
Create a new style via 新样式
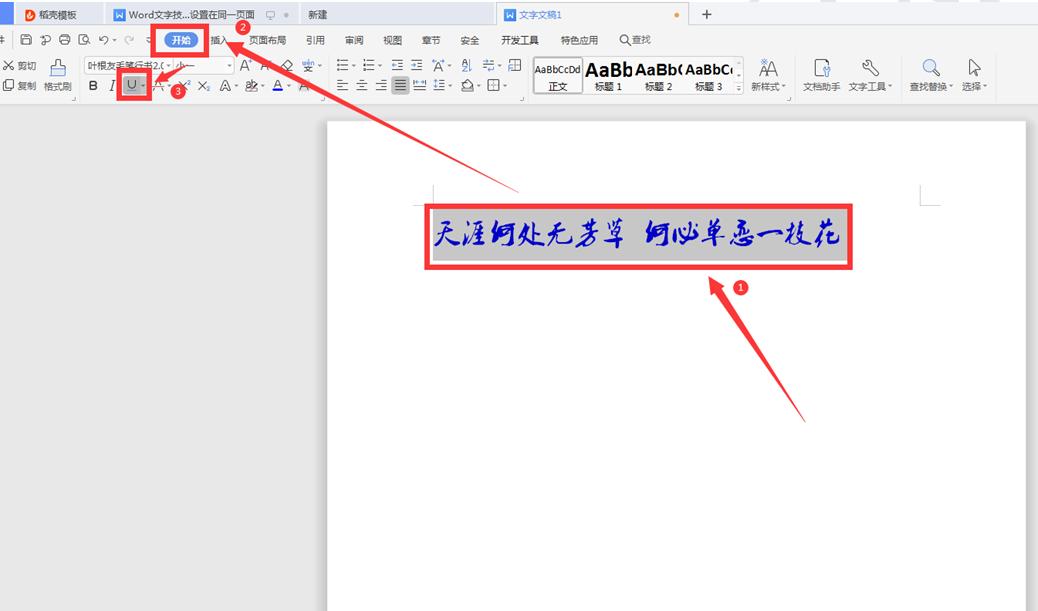(x=768, y=73)
